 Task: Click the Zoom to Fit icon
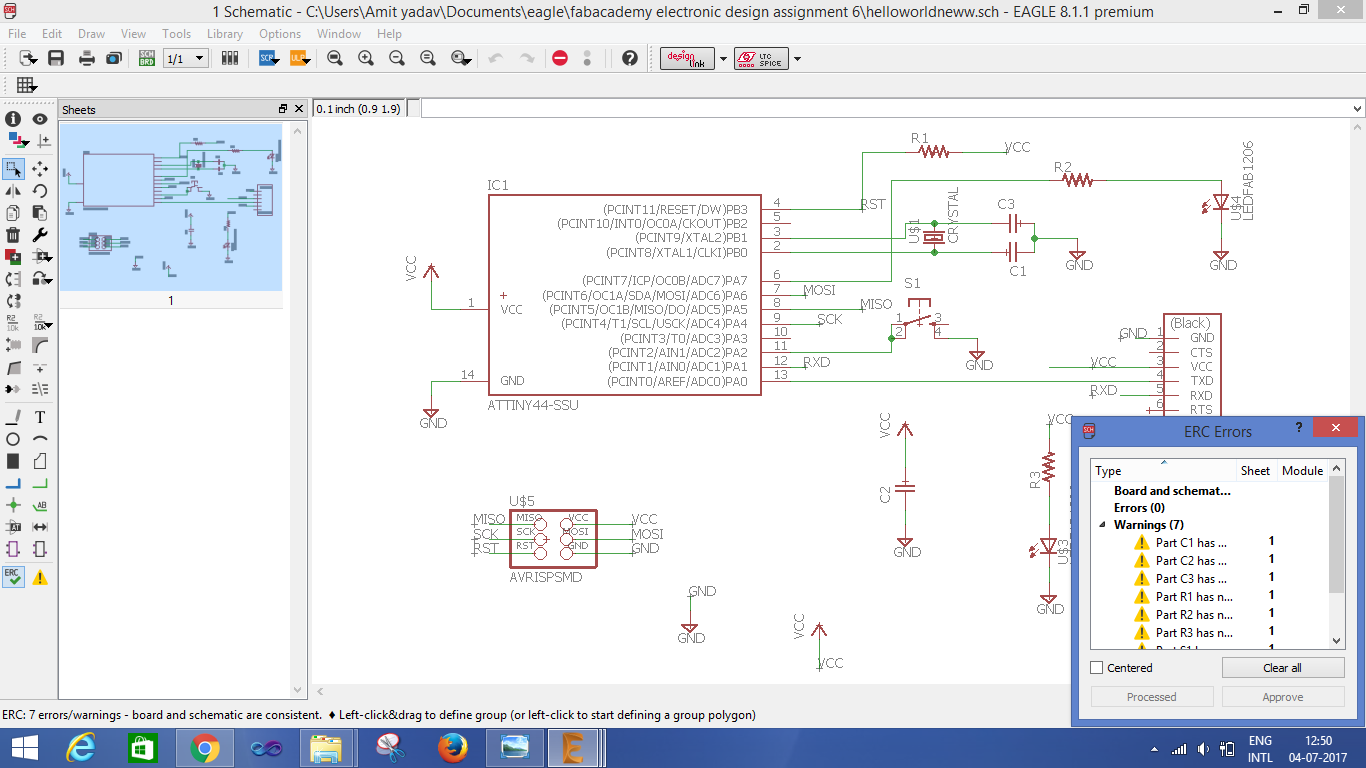click(x=335, y=58)
